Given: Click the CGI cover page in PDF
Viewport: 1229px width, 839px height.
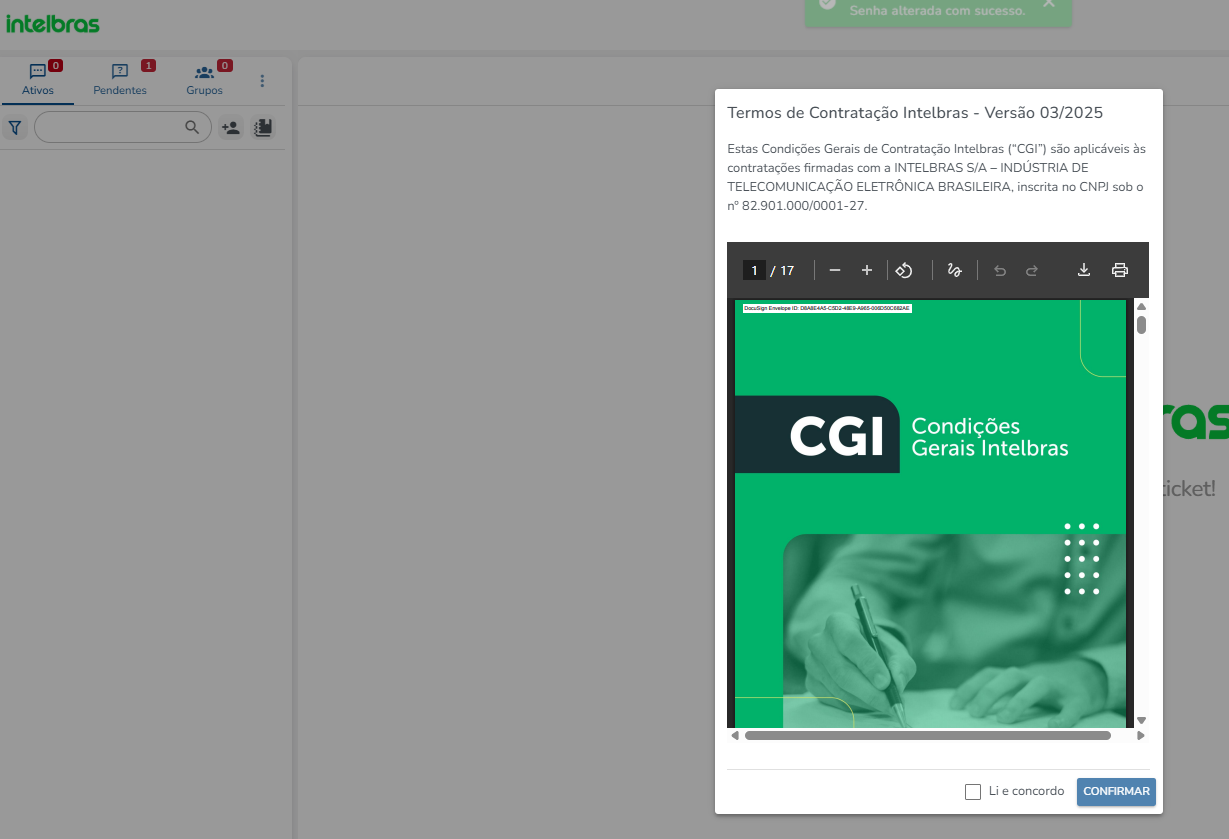Looking at the screenshot, I should tap(930, 513).
